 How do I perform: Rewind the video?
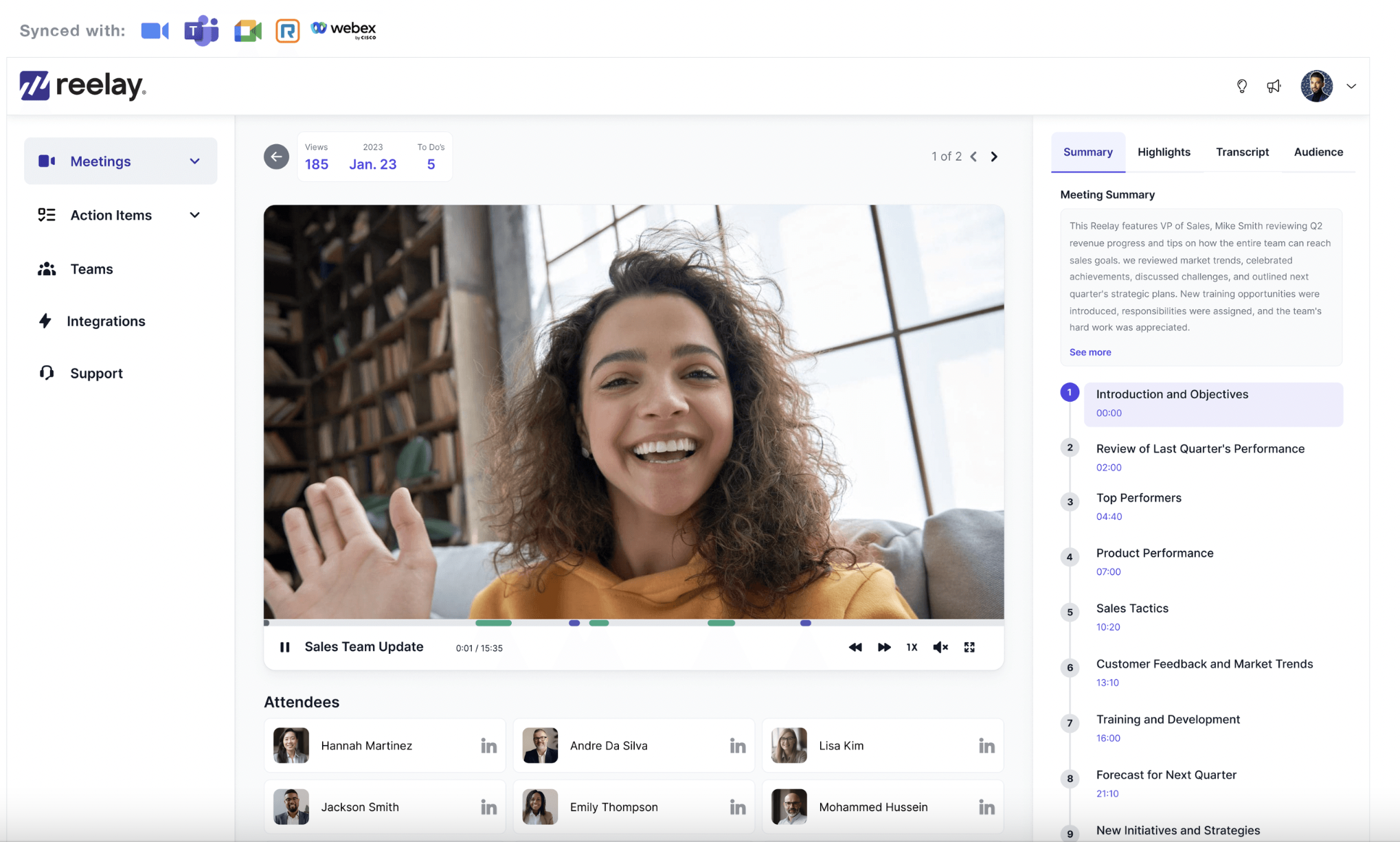tap(855, 647)
